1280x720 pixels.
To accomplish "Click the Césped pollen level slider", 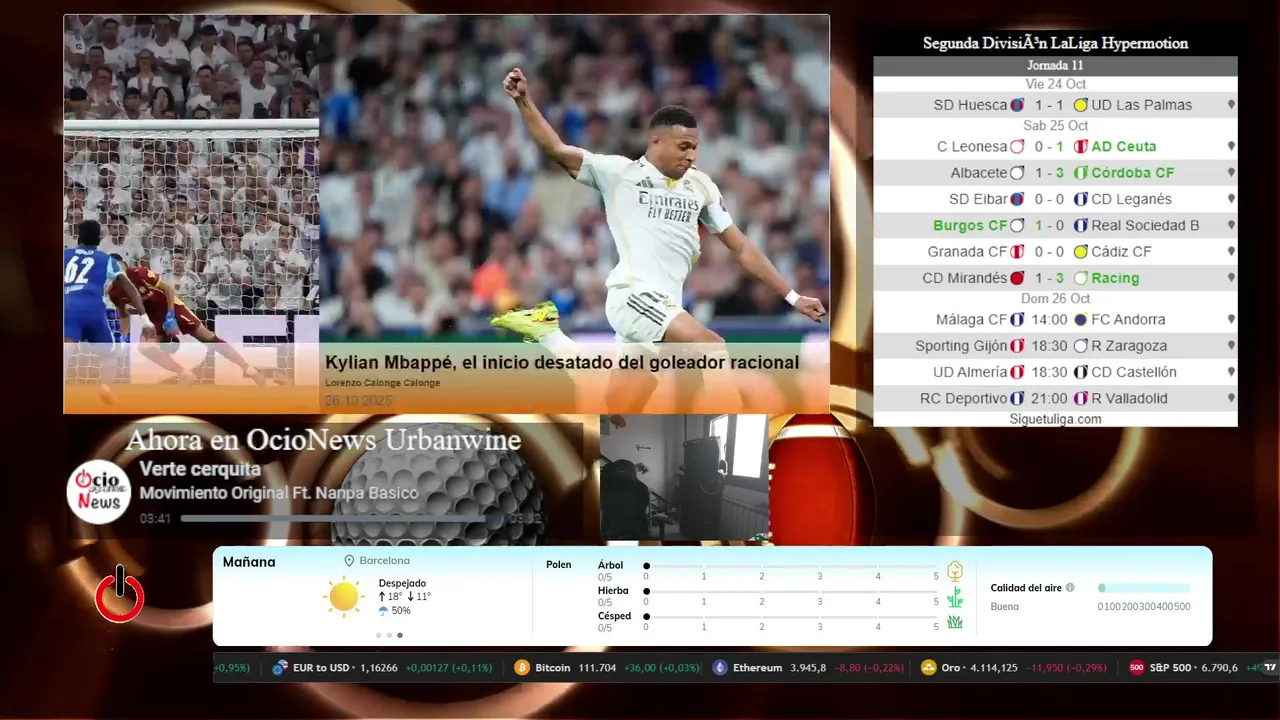I will pyautogui.click(x=791, y=616).
